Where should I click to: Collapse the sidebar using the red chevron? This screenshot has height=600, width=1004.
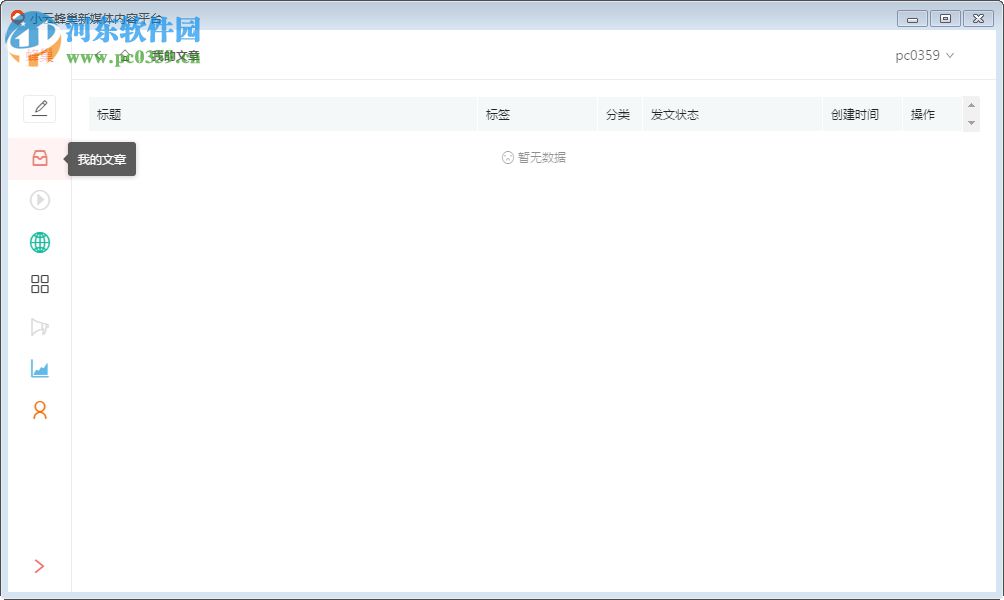(39, 566)
